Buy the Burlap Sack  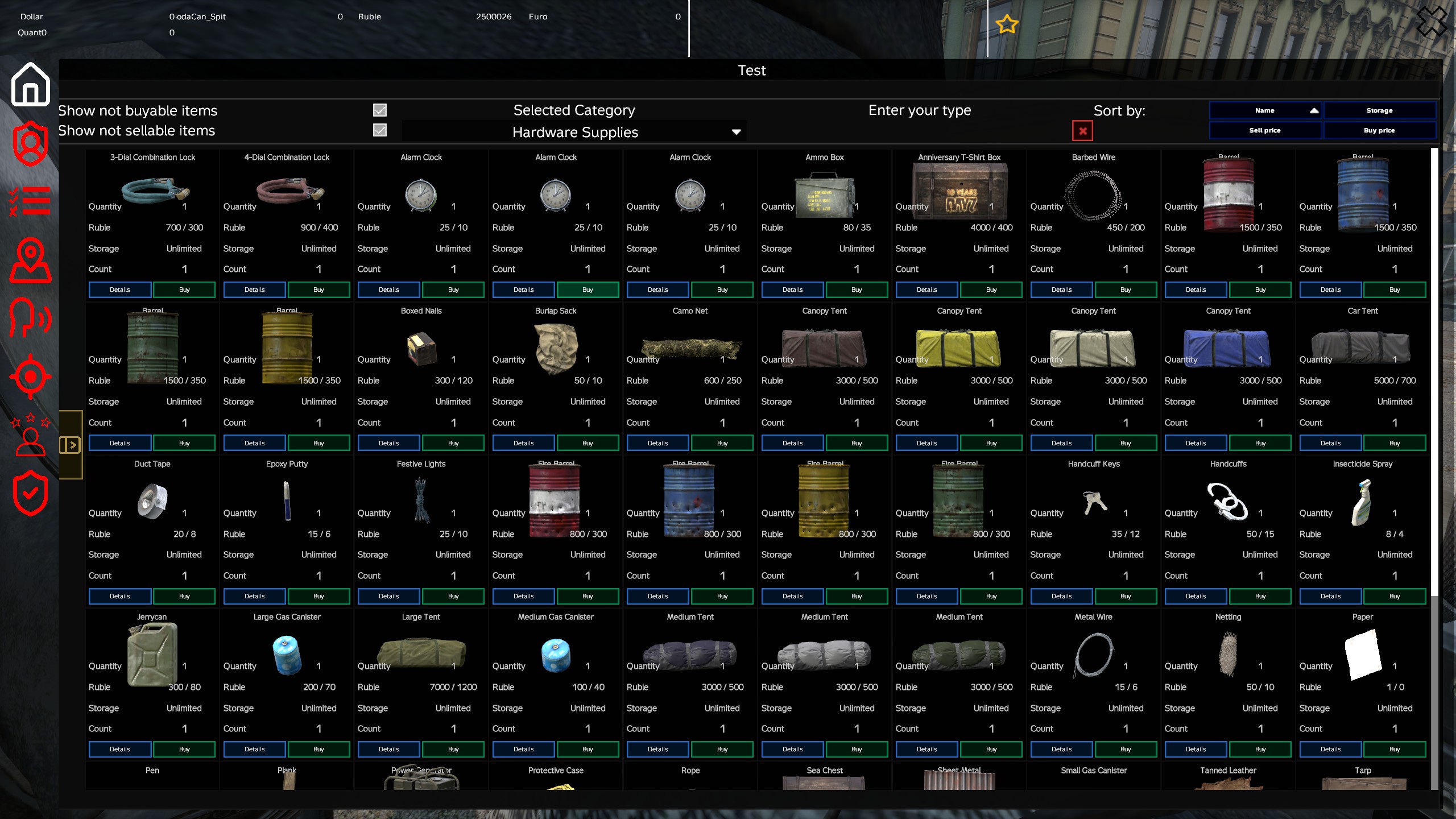(x=588, y=443)
